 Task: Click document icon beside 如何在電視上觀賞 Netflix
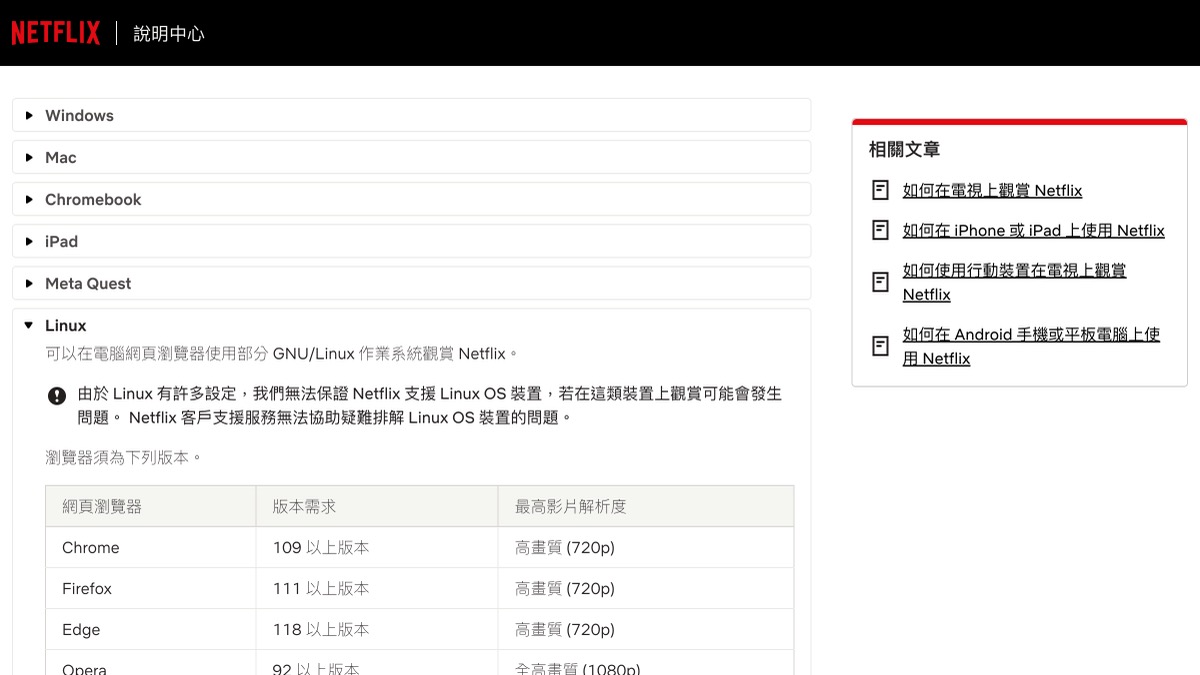click(x=880, y=190)
